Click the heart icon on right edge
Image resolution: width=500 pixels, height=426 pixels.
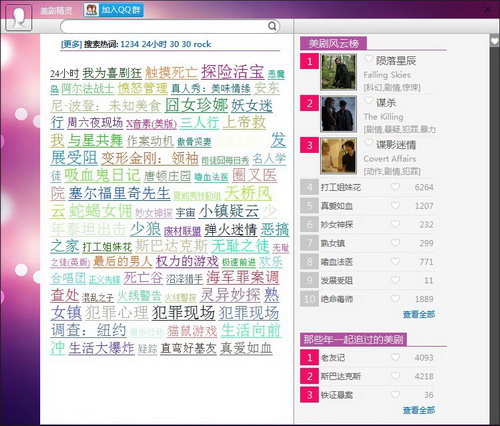tap(495, 41)
